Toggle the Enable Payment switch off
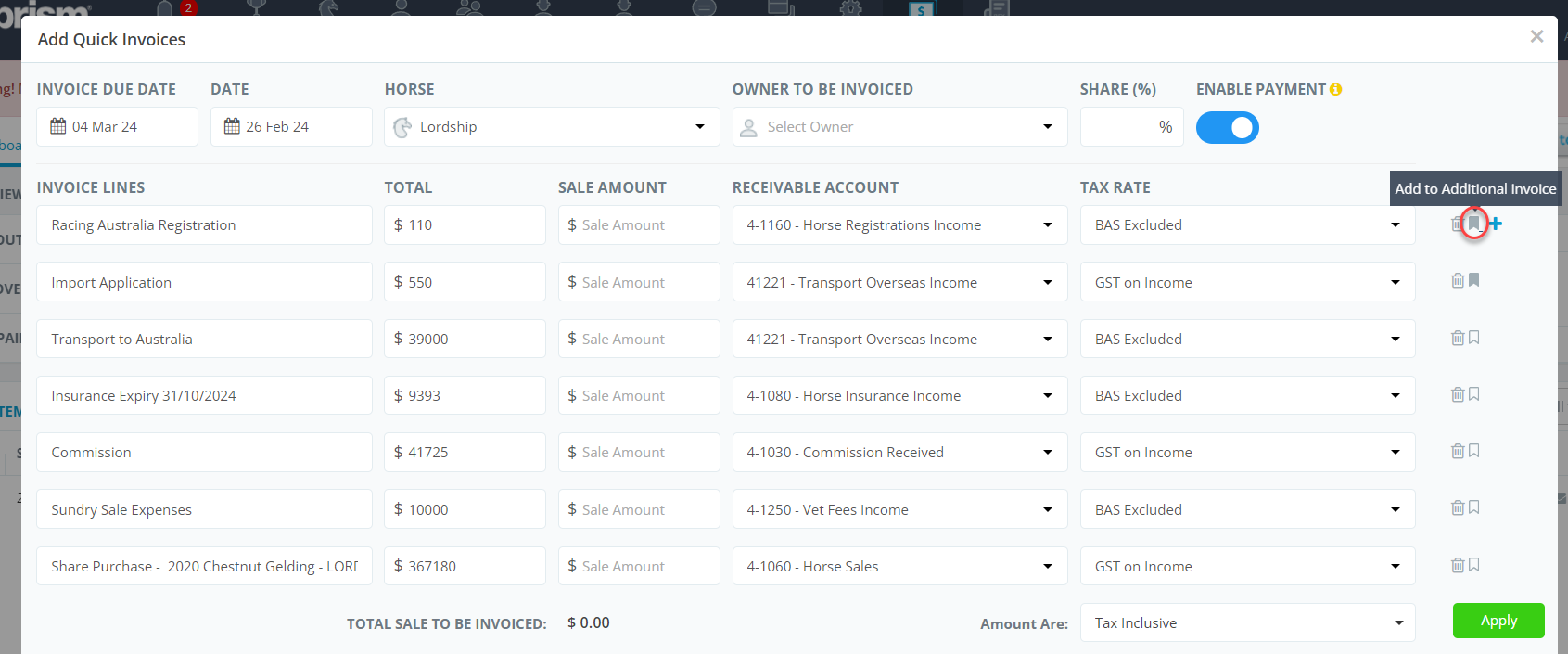Screen dimensions: 1568x654 (x=1227, y=127)
